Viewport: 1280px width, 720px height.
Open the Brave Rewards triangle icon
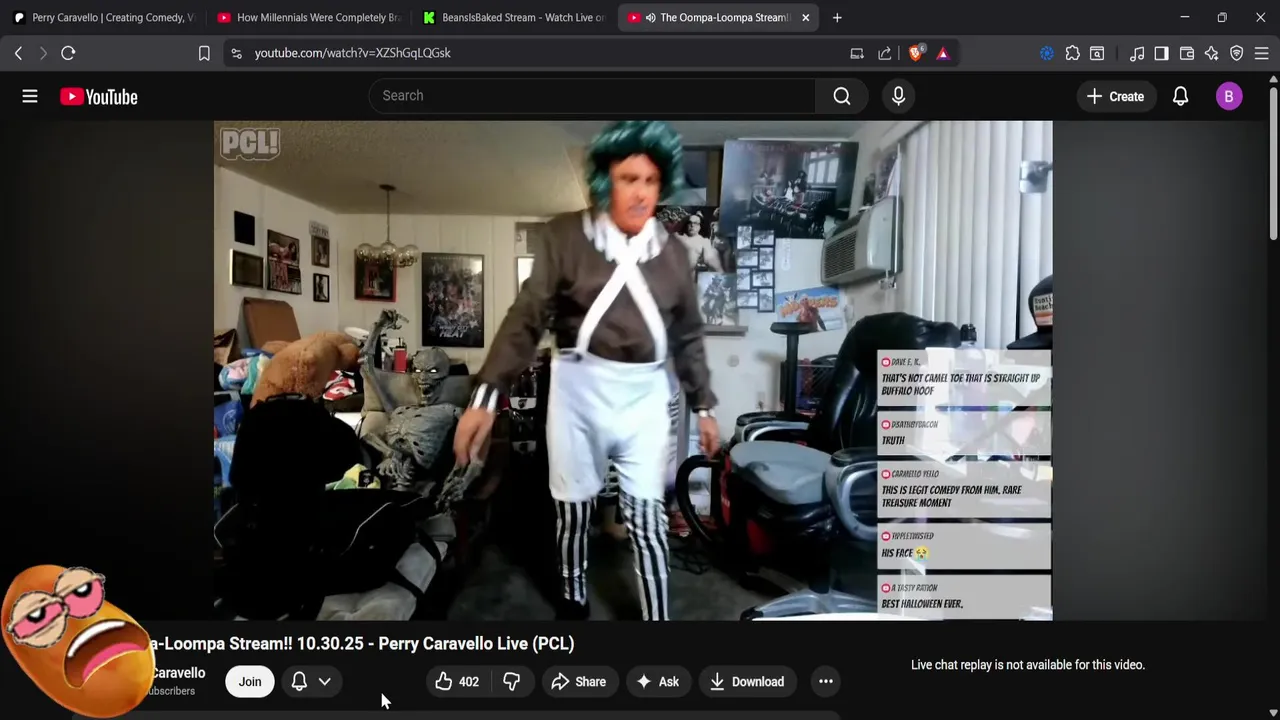pyautogui.click(x=943, y=53)
